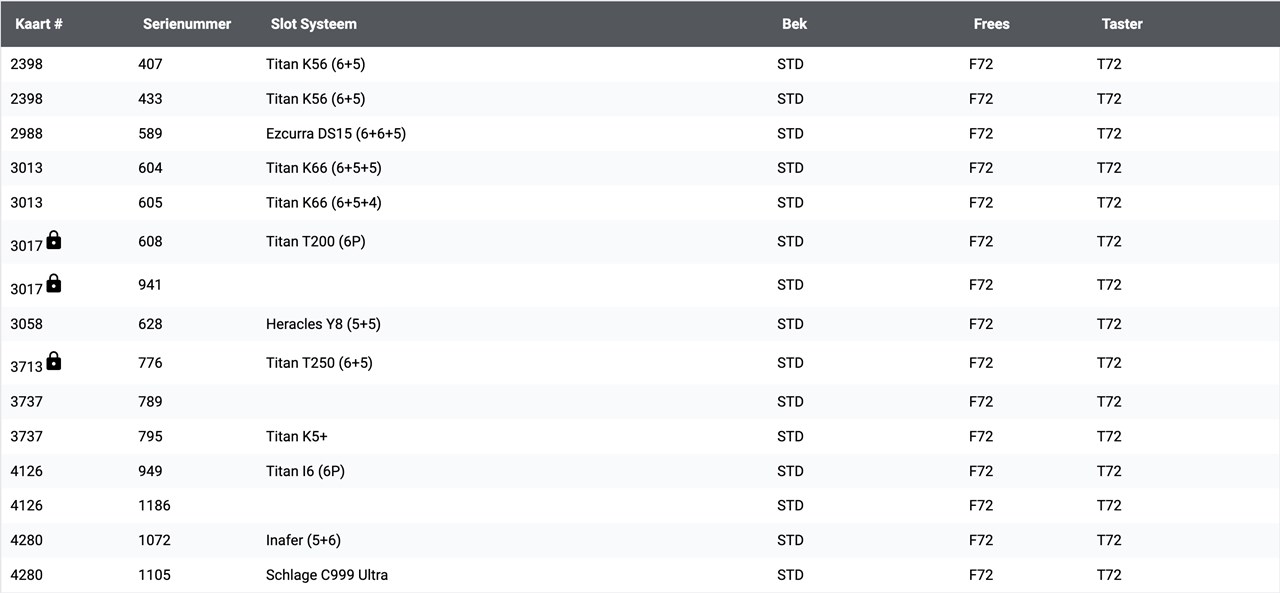Sort by the Kaart # column header
1280x593 pixels.
coord(39,24)
